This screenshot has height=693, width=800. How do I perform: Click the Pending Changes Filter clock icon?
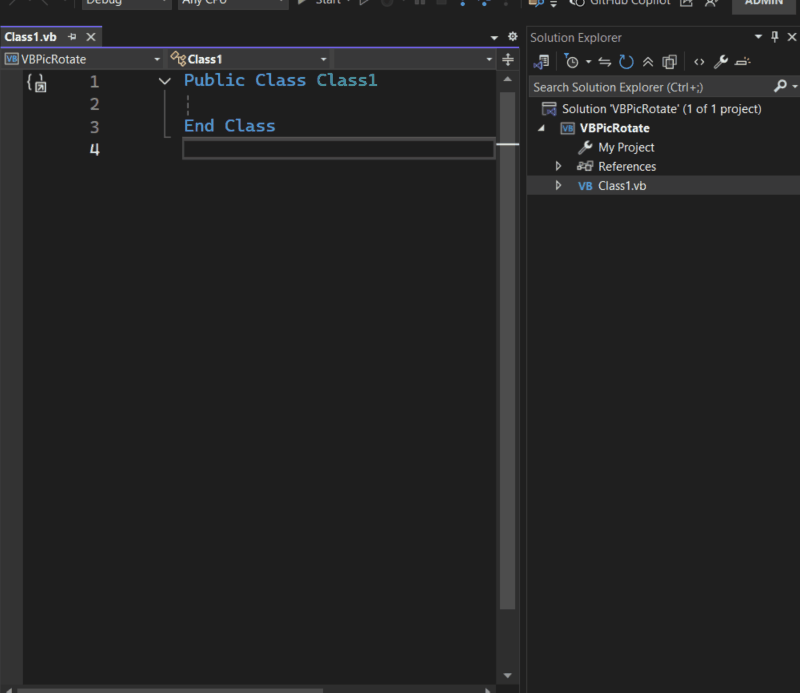click(x=571, y=62)
